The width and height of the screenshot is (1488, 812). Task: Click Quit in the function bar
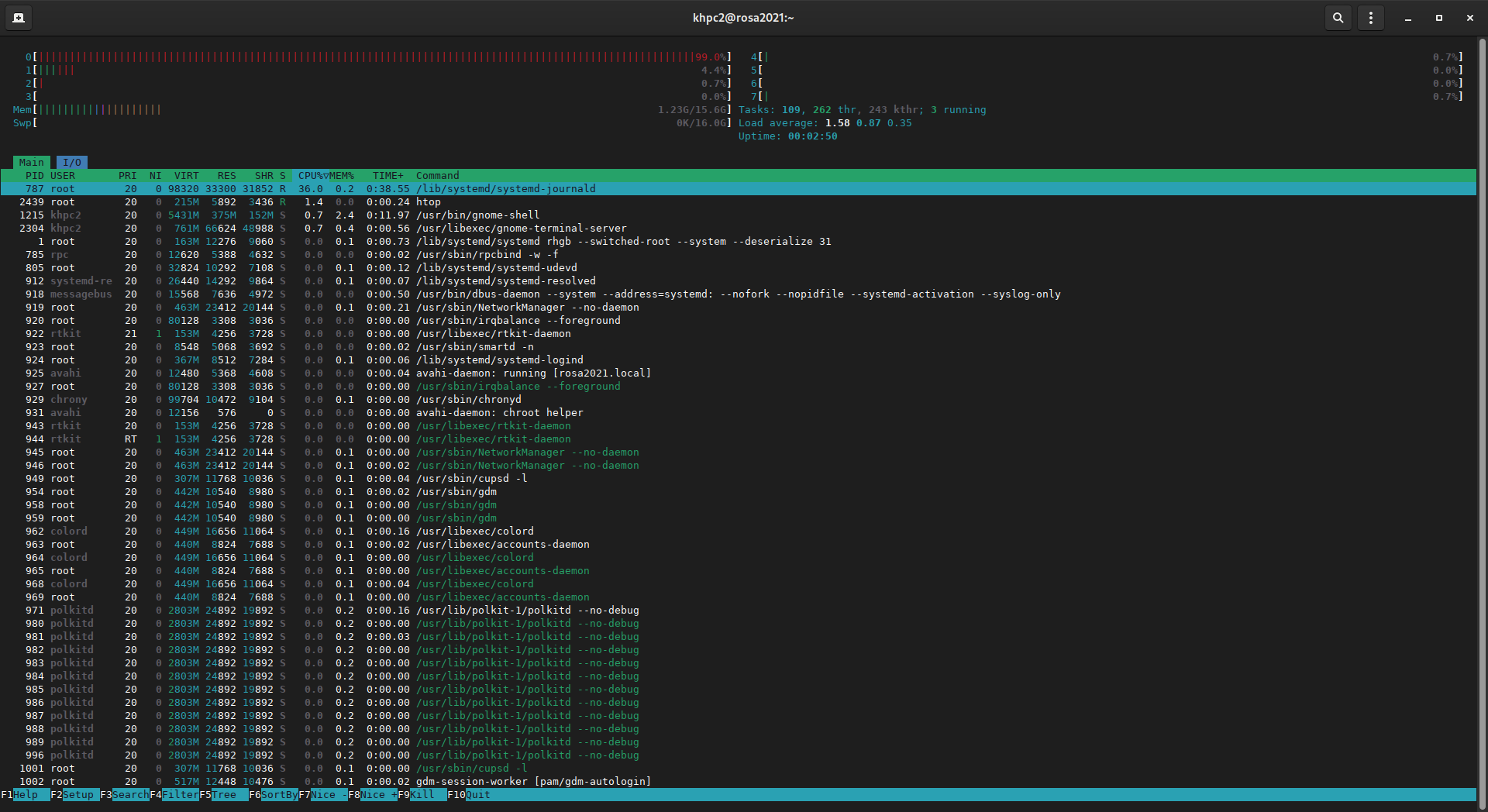tap(477, 794)
